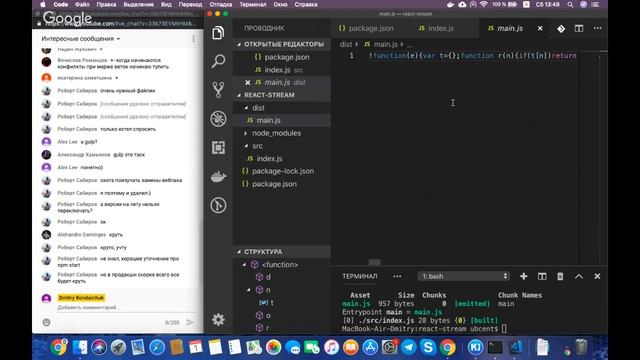Expand the node_modules folder

tap(246, 133)
